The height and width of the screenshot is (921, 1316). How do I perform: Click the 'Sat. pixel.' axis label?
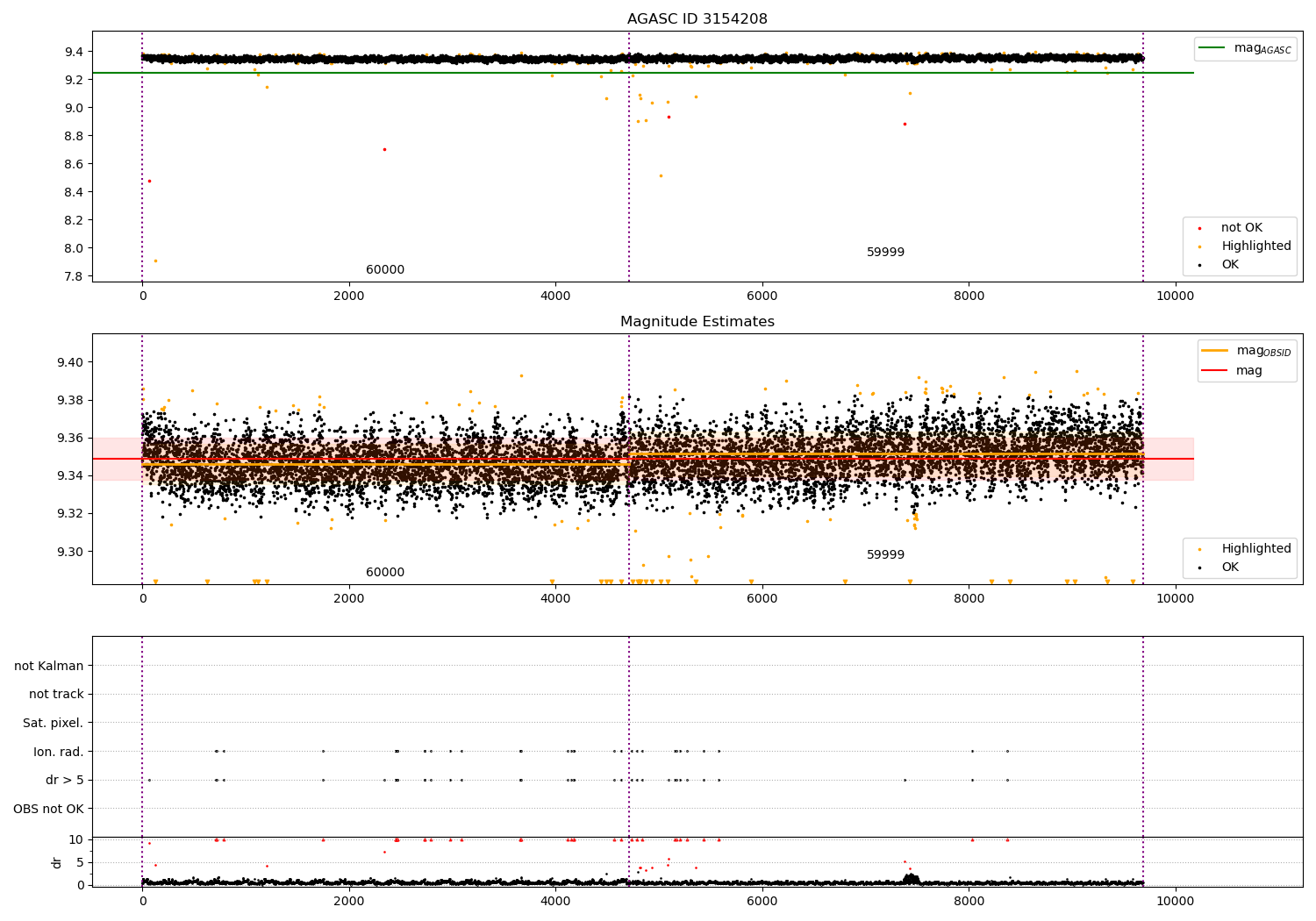pos(53,723)
